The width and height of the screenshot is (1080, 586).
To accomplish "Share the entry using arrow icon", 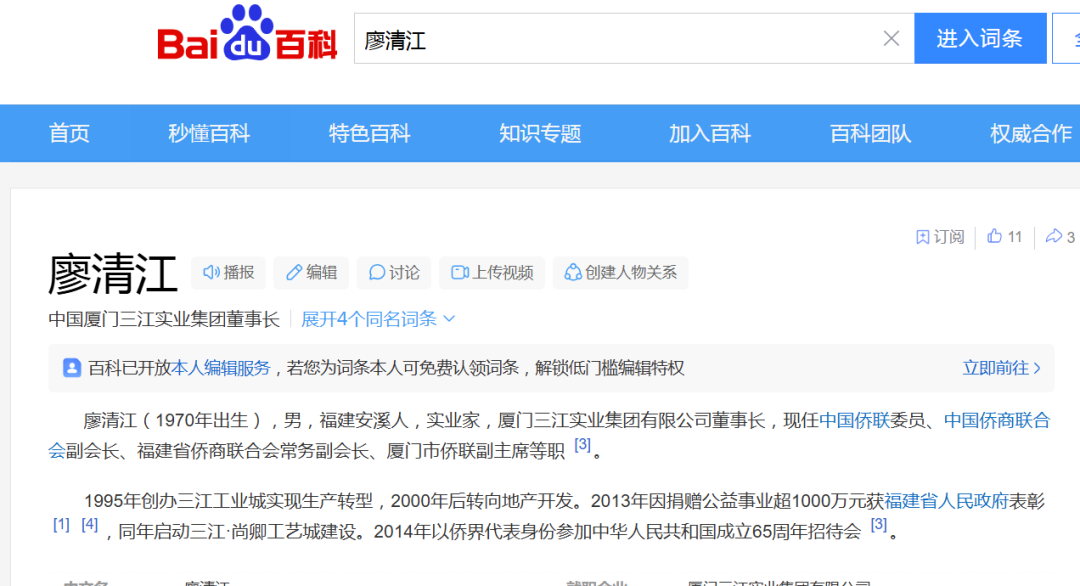I will tap(1059, 237).
